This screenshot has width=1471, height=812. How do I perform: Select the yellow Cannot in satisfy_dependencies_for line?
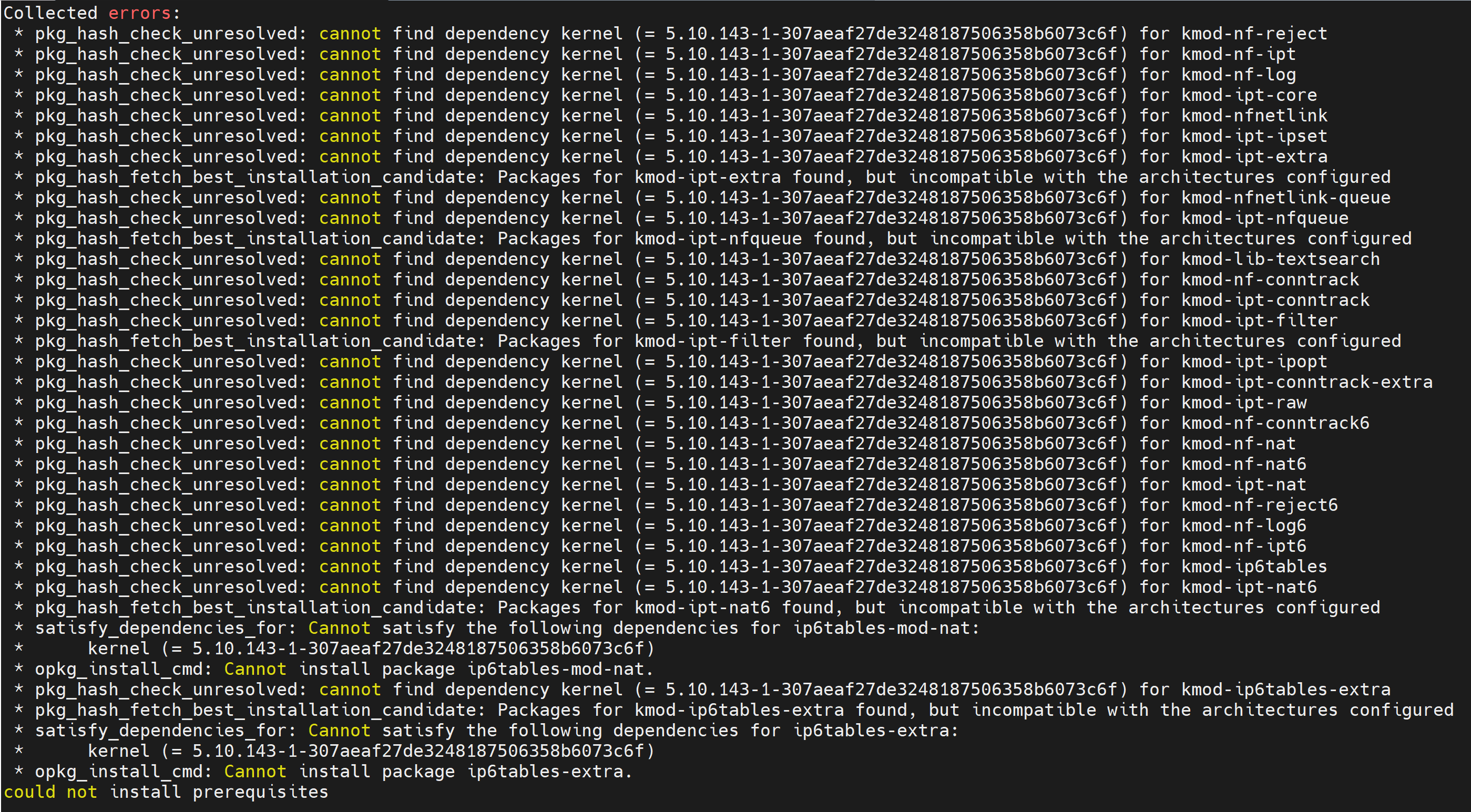pos(340,628)
